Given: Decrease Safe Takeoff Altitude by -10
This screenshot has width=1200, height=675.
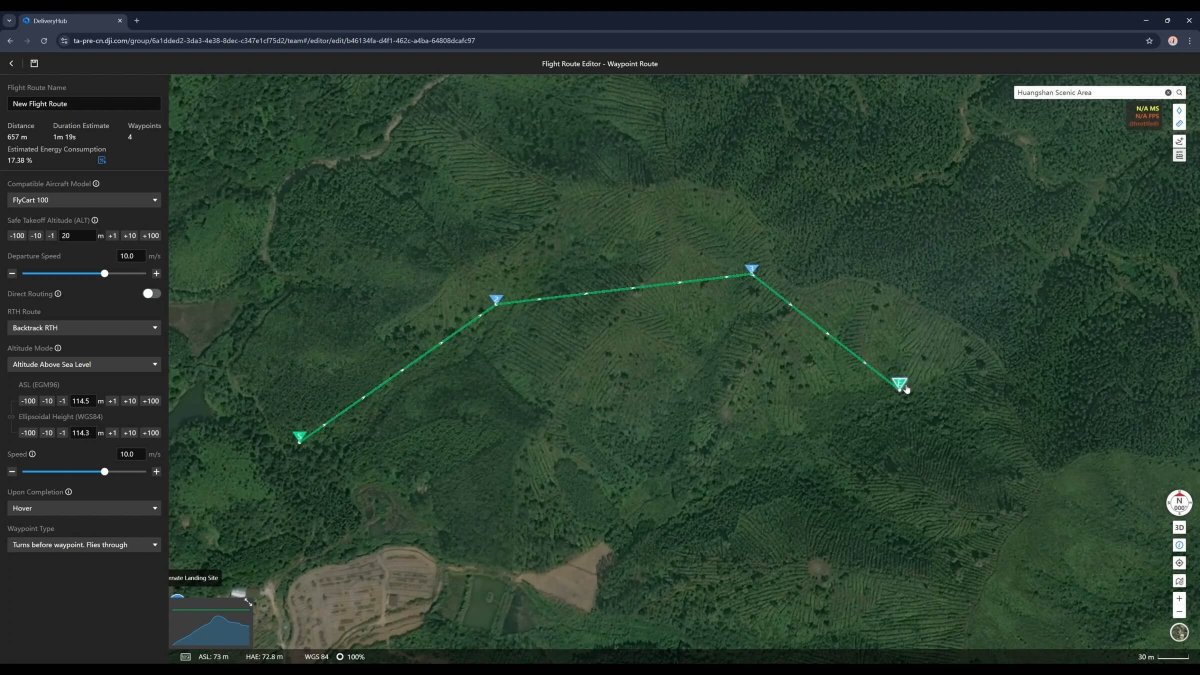Looking at the screenshot, I should (x=36, y=236).
